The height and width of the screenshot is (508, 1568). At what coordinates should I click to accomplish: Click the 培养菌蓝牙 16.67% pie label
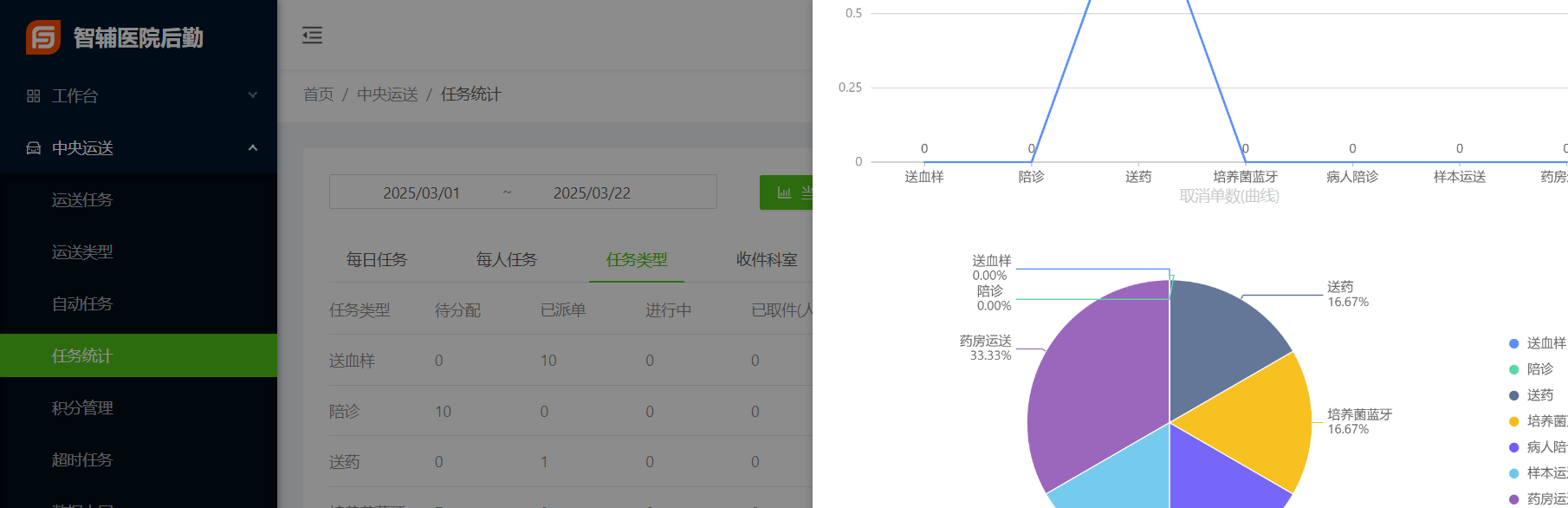click(1360, 421)
